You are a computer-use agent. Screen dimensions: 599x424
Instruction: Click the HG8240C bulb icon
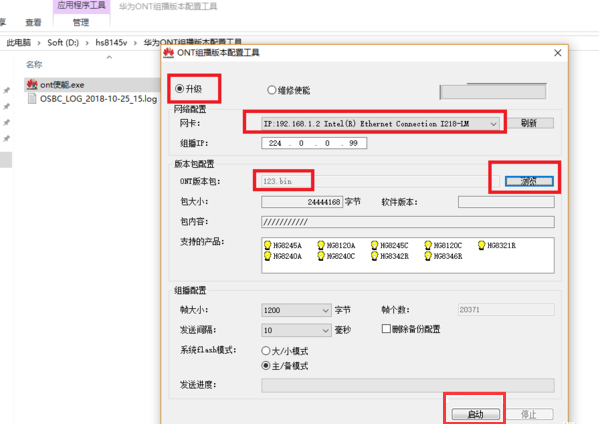click(321, 256)
